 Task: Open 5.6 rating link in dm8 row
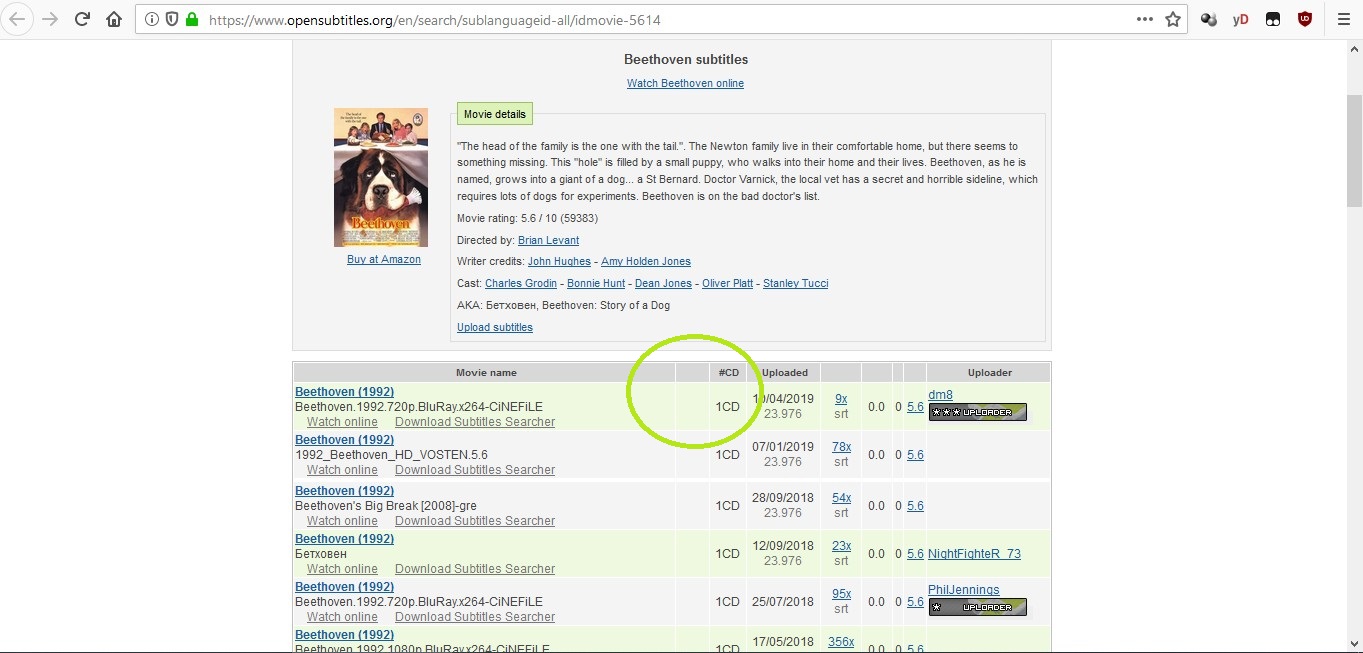tap(915, 406)
